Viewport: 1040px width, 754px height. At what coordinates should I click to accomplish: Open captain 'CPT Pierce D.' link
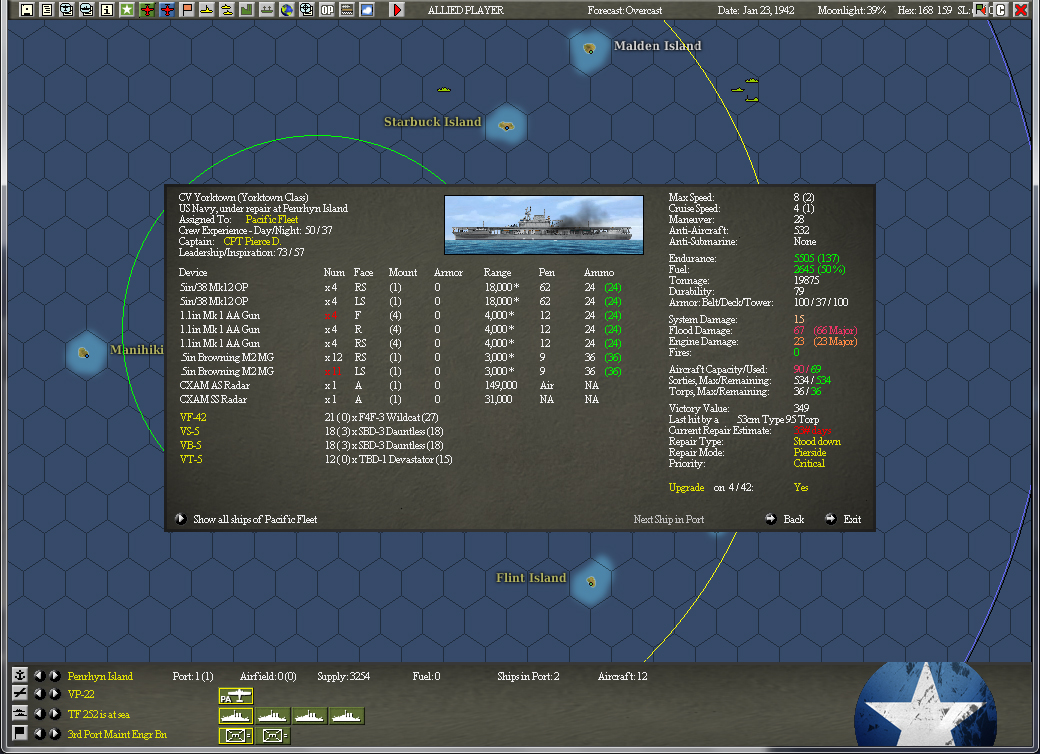pyautogui.click(x=252, y=241)
